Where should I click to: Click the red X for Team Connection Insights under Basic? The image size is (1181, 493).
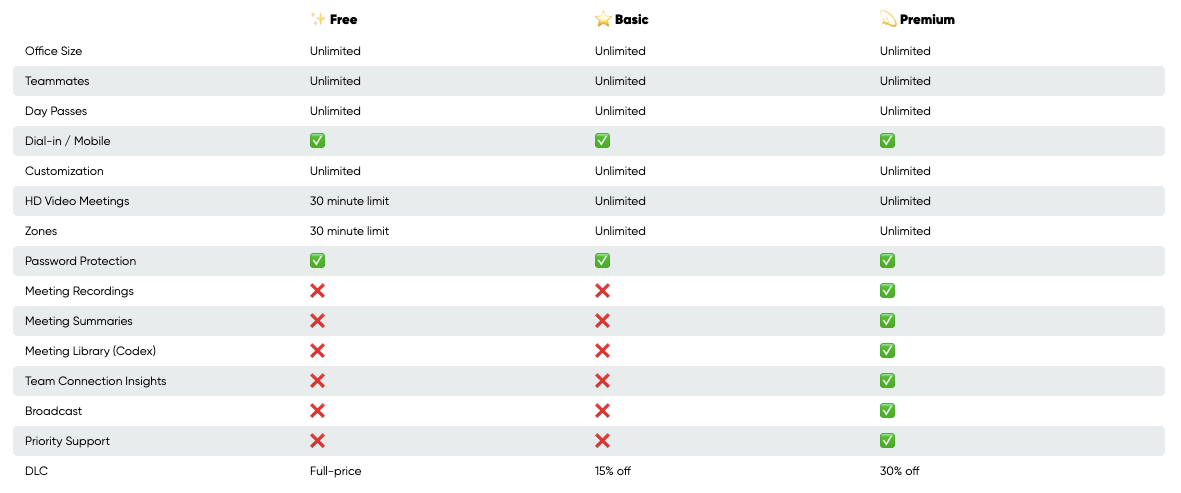[603, 381]
